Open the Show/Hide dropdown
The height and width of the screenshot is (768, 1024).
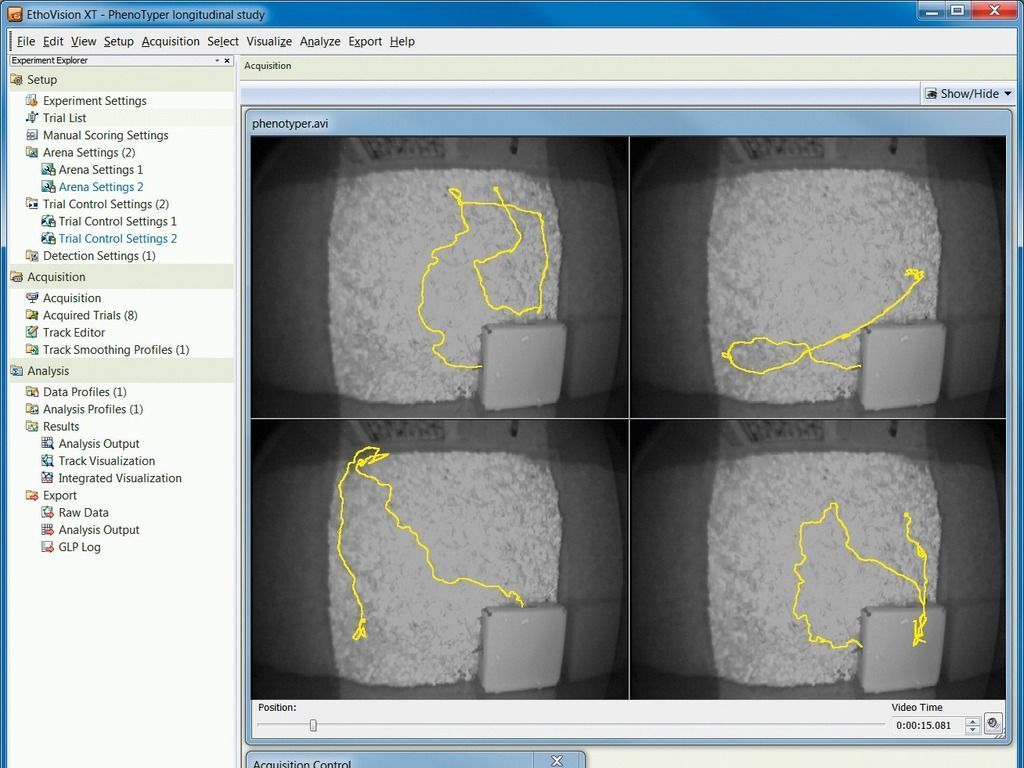pos(968,93)
